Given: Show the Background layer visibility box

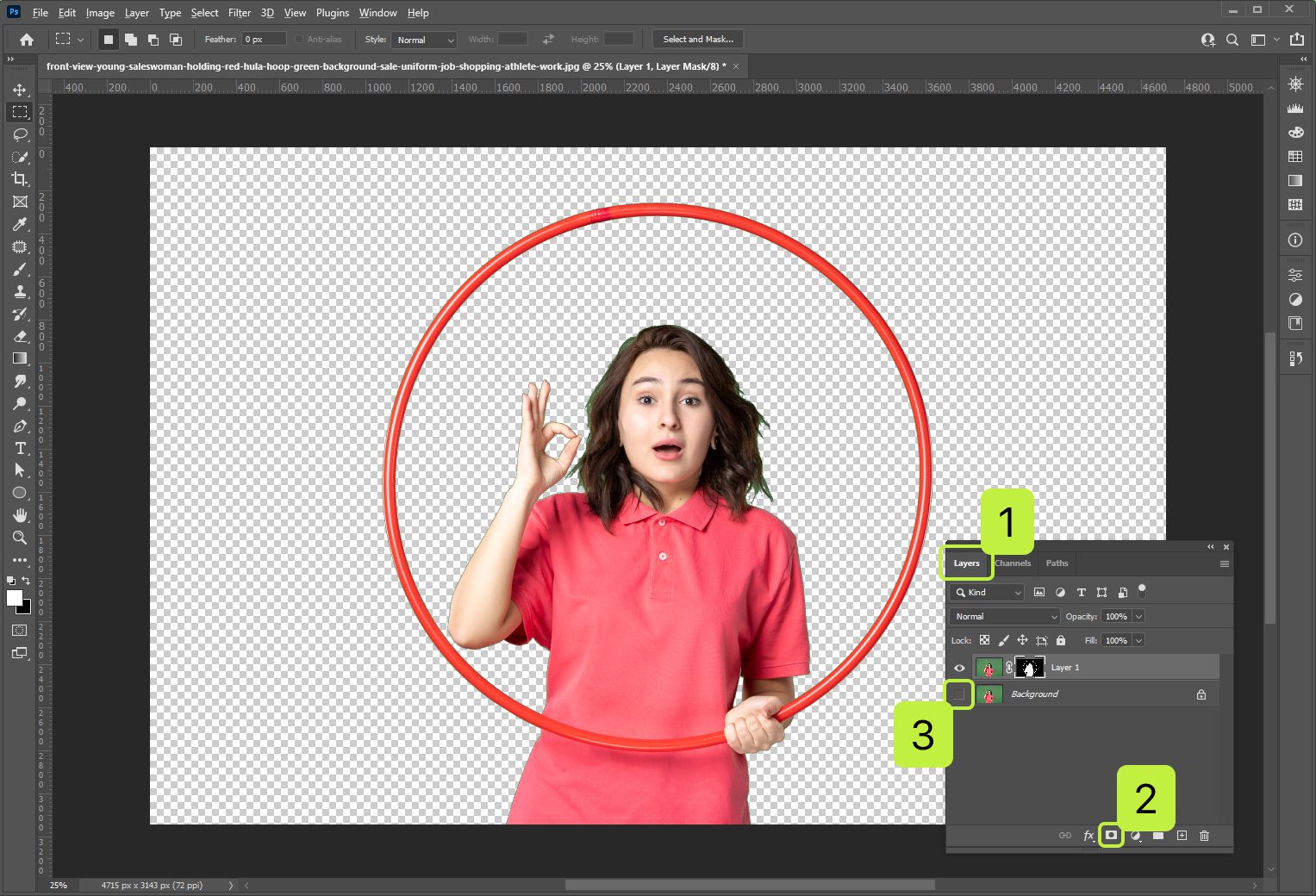Looking at the screenshot, I should point(959,694).
